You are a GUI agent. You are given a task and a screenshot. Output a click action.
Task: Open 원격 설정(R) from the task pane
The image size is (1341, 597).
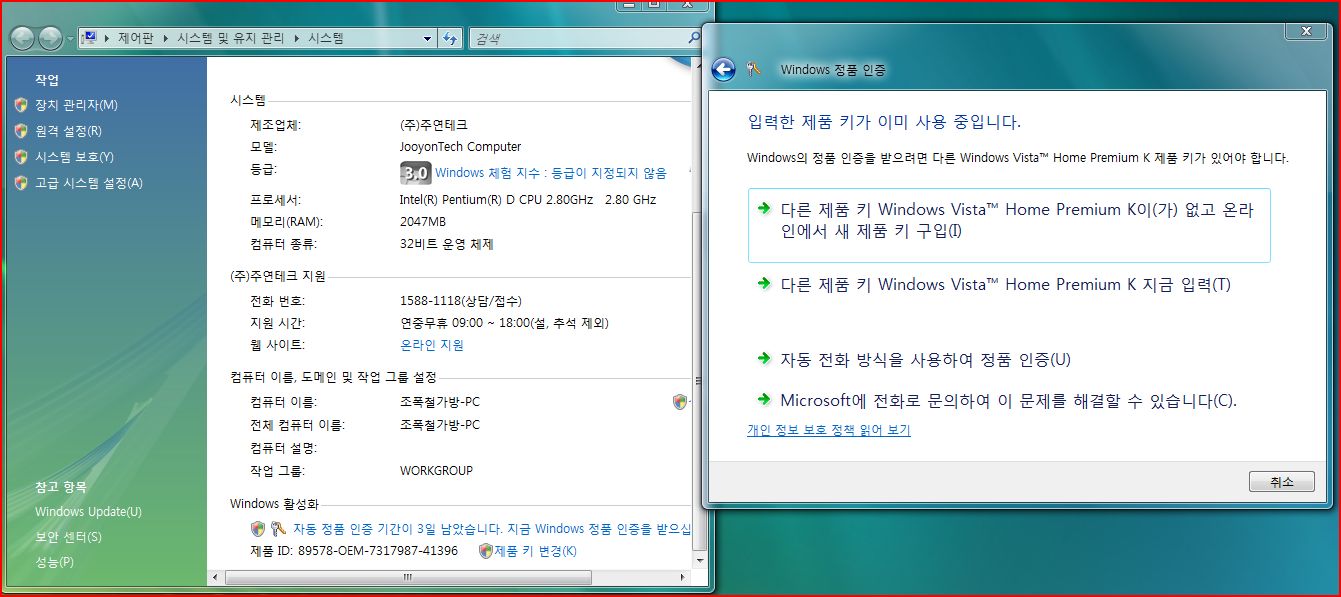click(x=68, y=131)
